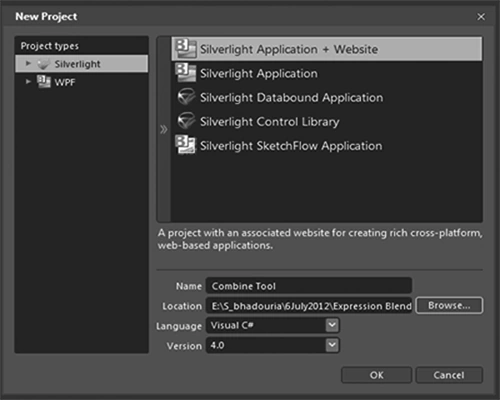
Task: Expand the WPF tree node arrow
Action: pos(28,81)
